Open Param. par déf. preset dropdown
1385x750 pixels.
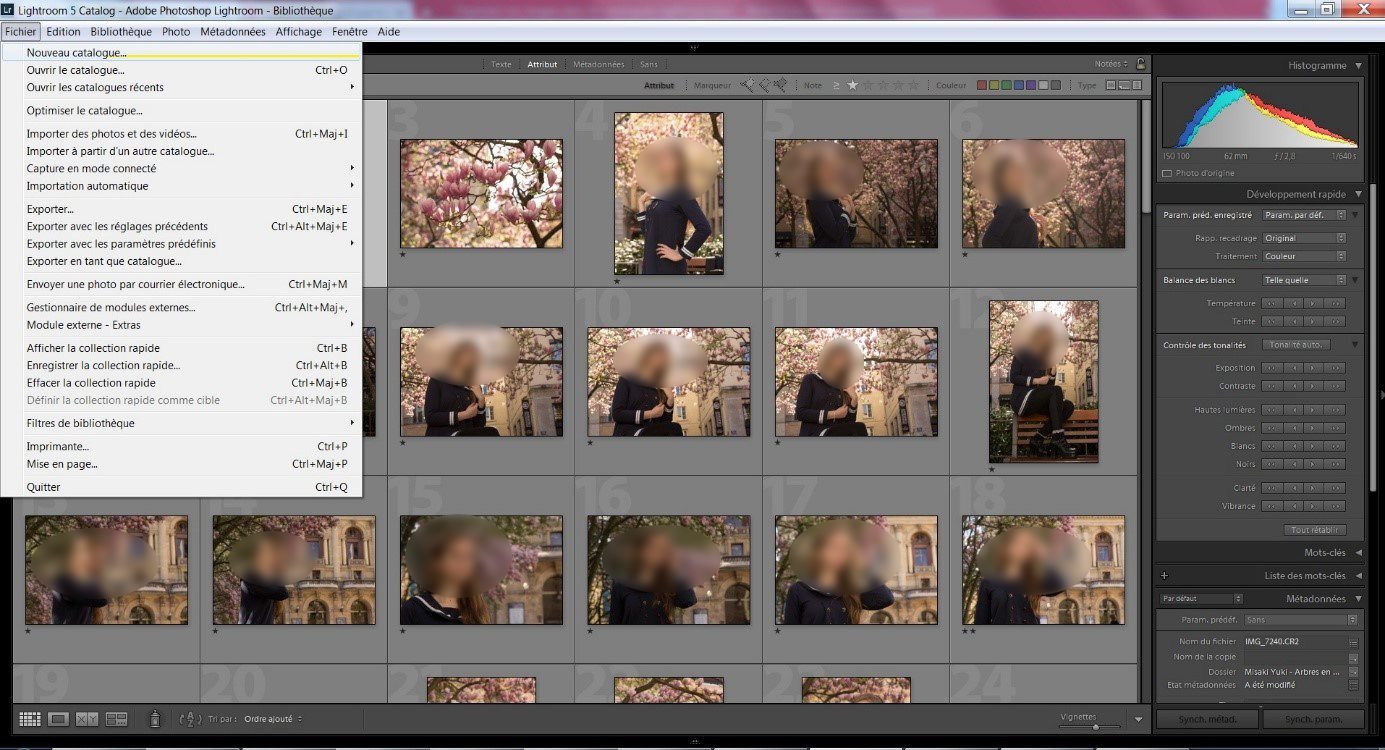pyautogui.click(x=1304, y=215)
